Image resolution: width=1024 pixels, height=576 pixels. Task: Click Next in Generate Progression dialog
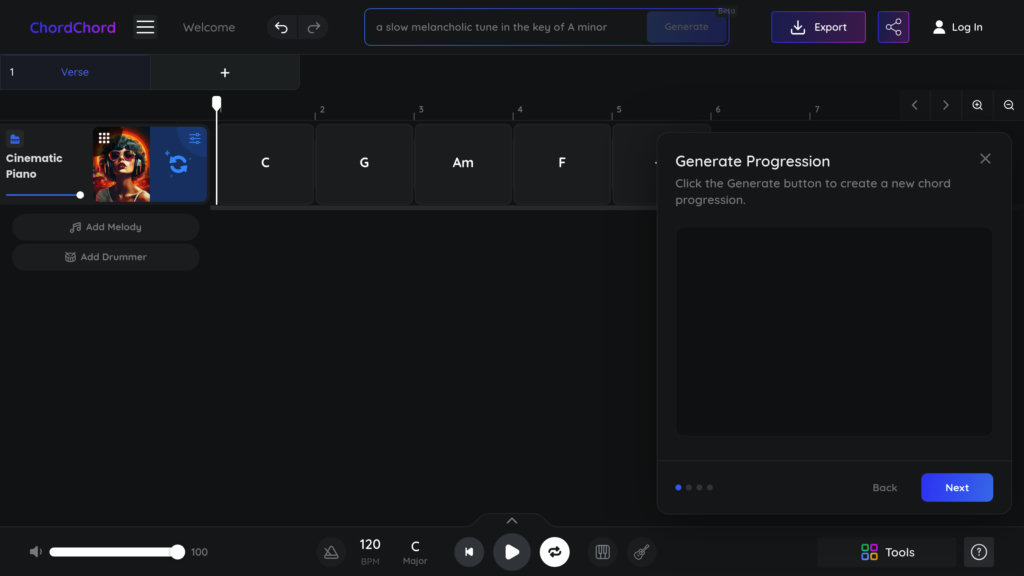point(956,488)
